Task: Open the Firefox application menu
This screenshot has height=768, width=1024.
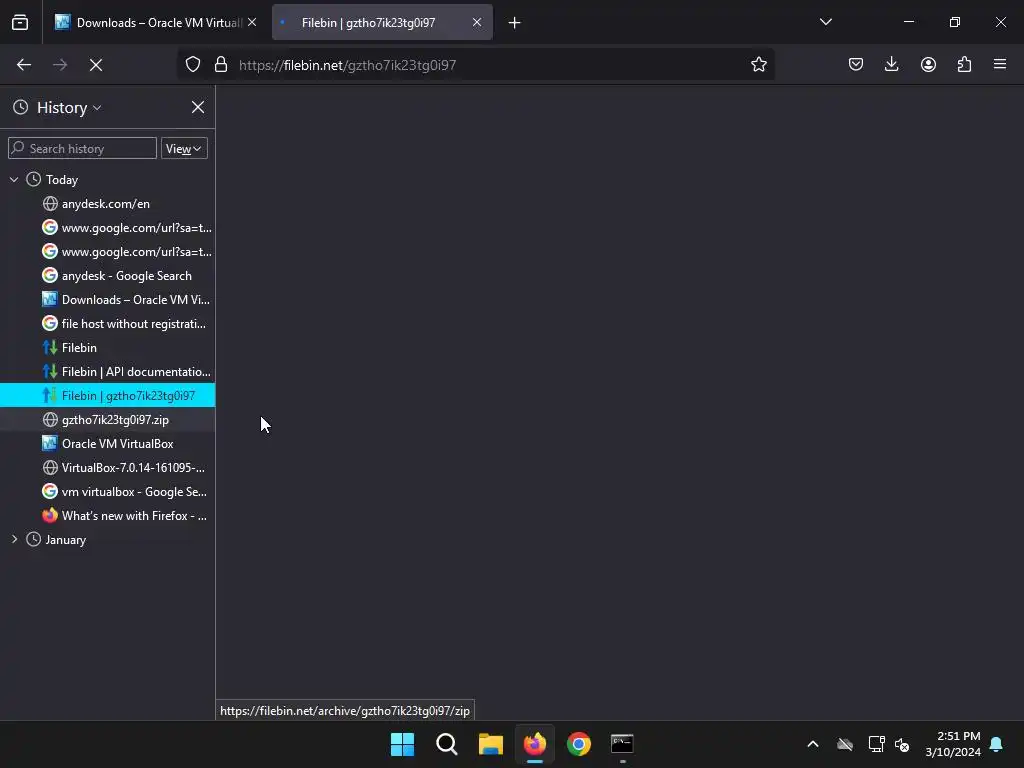Action: (1000, 64)
